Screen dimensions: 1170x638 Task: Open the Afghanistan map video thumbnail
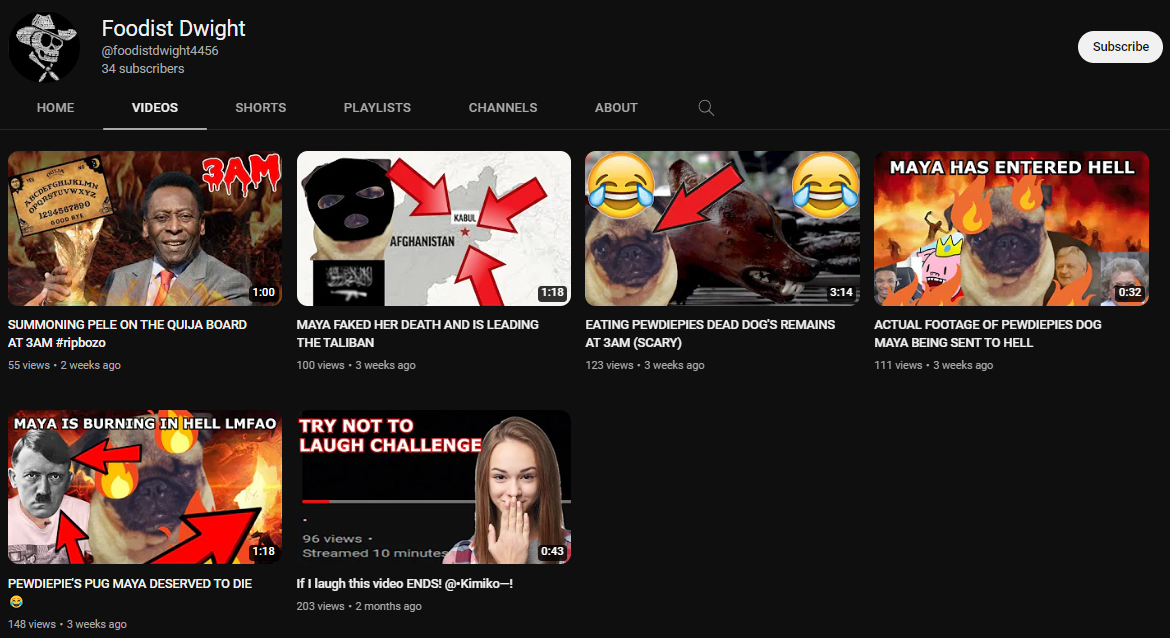(434, 228)
